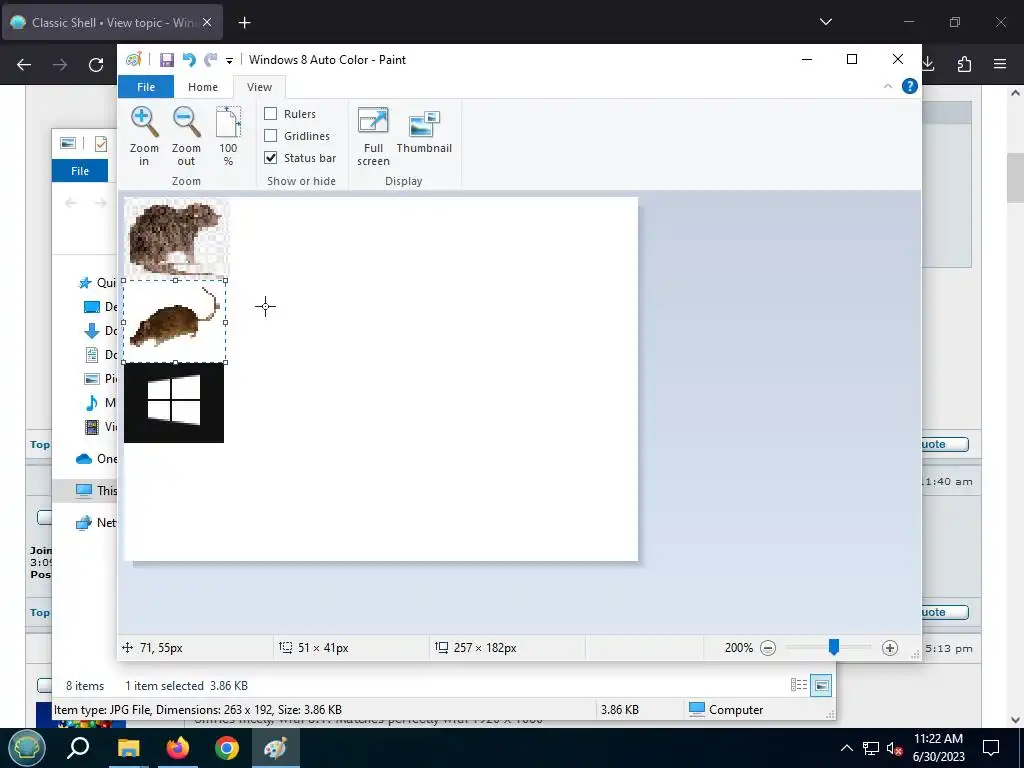Open new browser tab with plus button
Image resolution: width=1024 pixels, height=768 pixels.
244,23
